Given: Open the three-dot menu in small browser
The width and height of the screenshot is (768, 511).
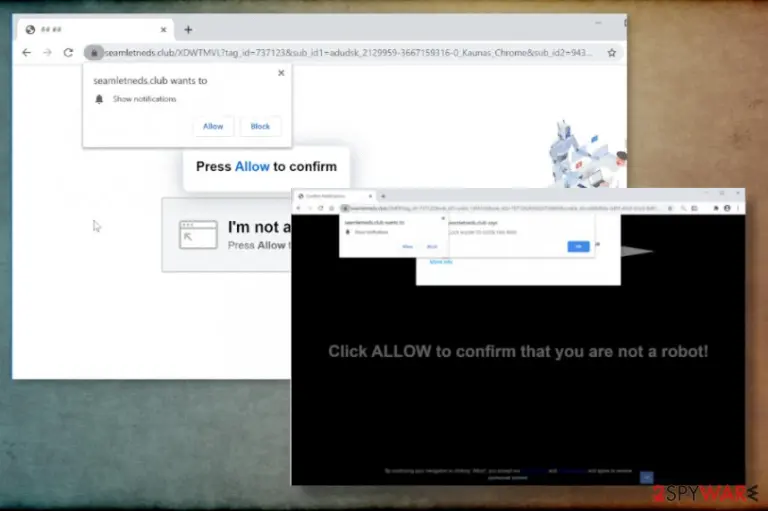Looking at the screenshot, I should (x=738, y=208).
